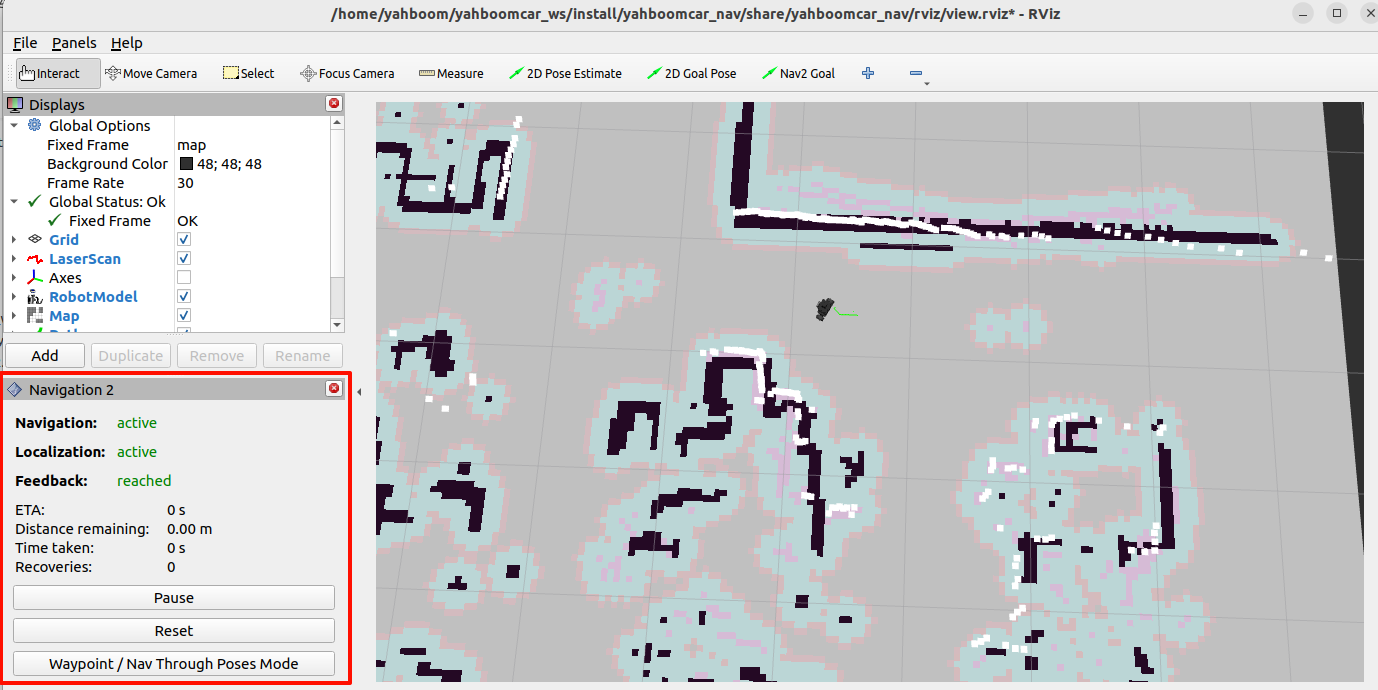Click the Map checkered icon
The image size is (1378, 690).
tap(35, 315)
